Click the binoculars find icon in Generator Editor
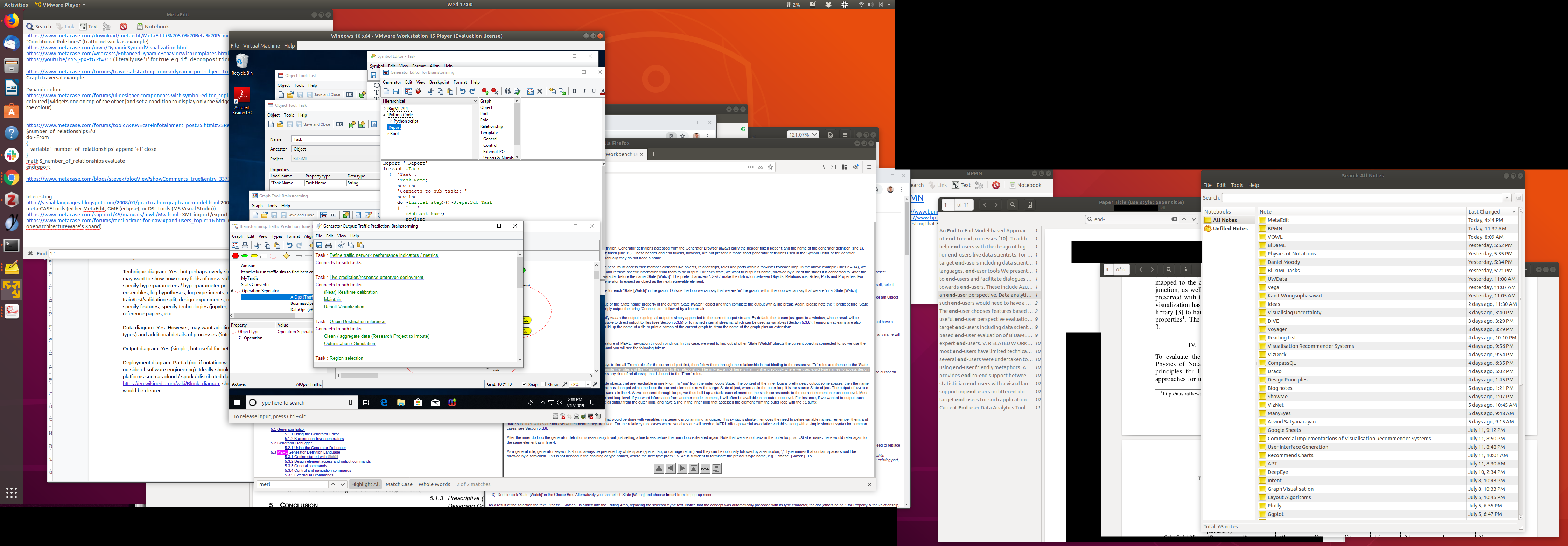Viewport: 1568px width, 546px height. pos(507,92)
